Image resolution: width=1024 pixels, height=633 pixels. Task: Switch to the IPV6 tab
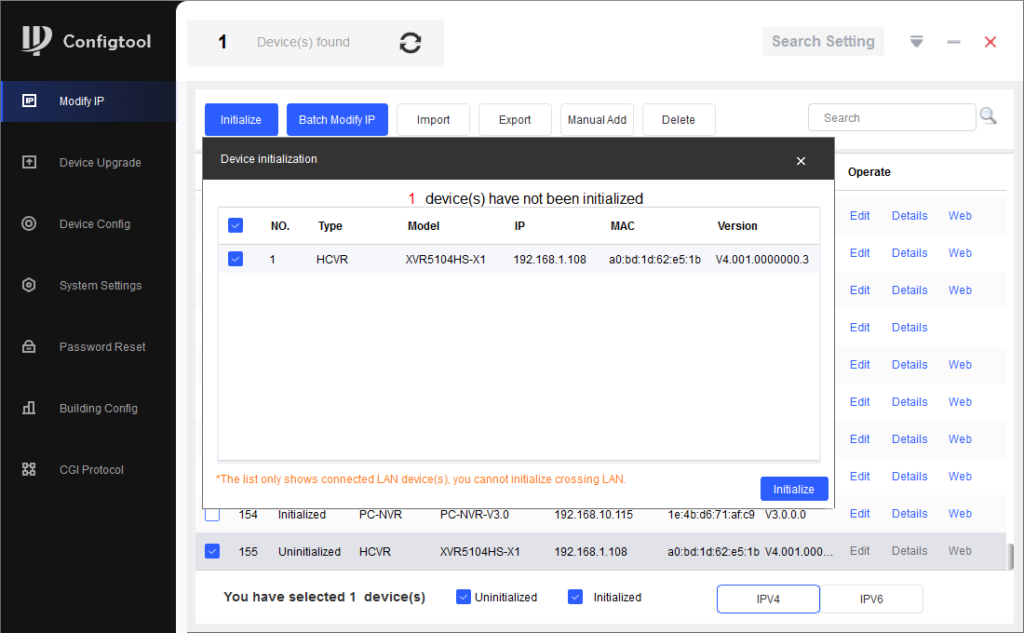coord(871,599)
